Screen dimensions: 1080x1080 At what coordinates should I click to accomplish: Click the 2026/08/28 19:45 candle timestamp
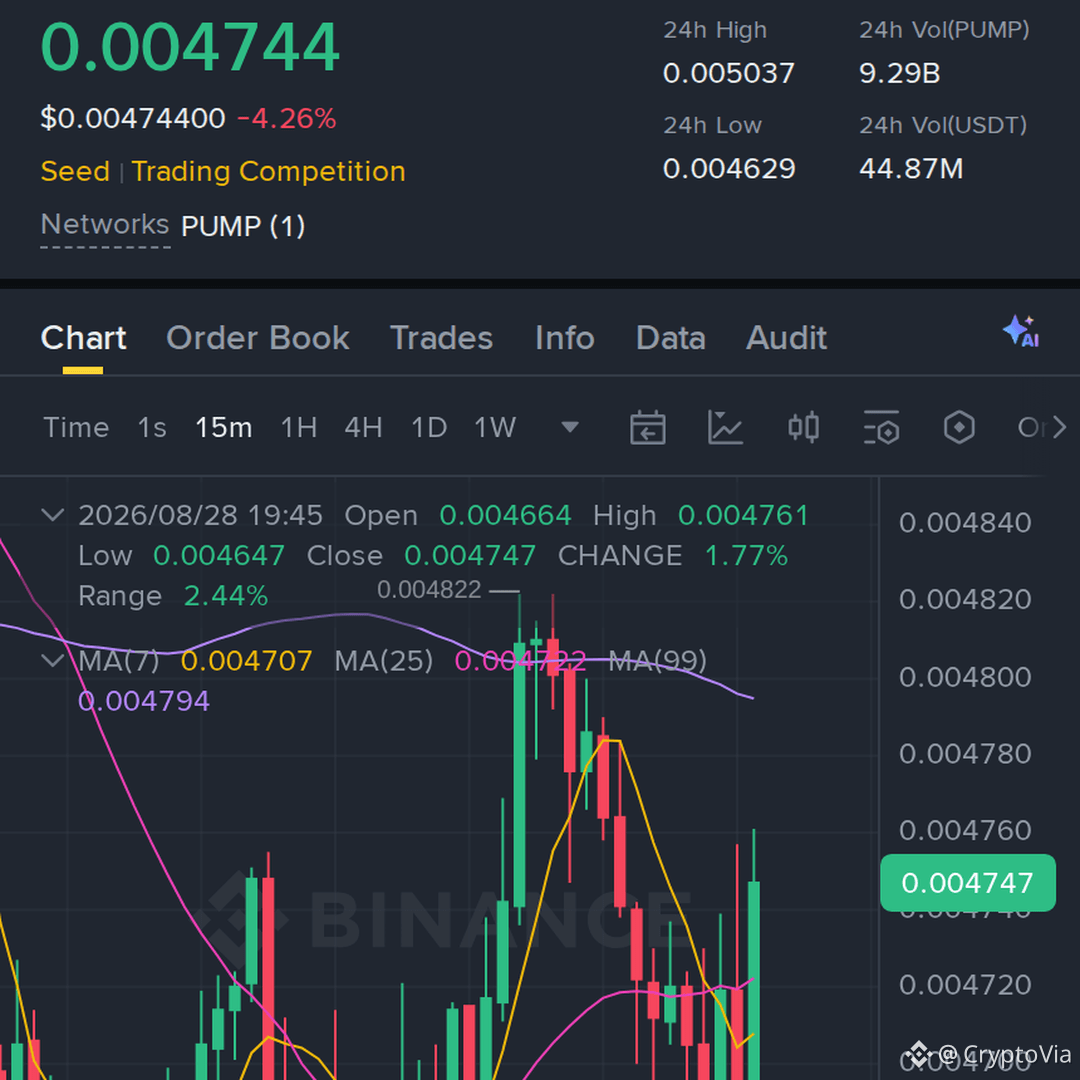pyautogui.click(x=200, y=515)
